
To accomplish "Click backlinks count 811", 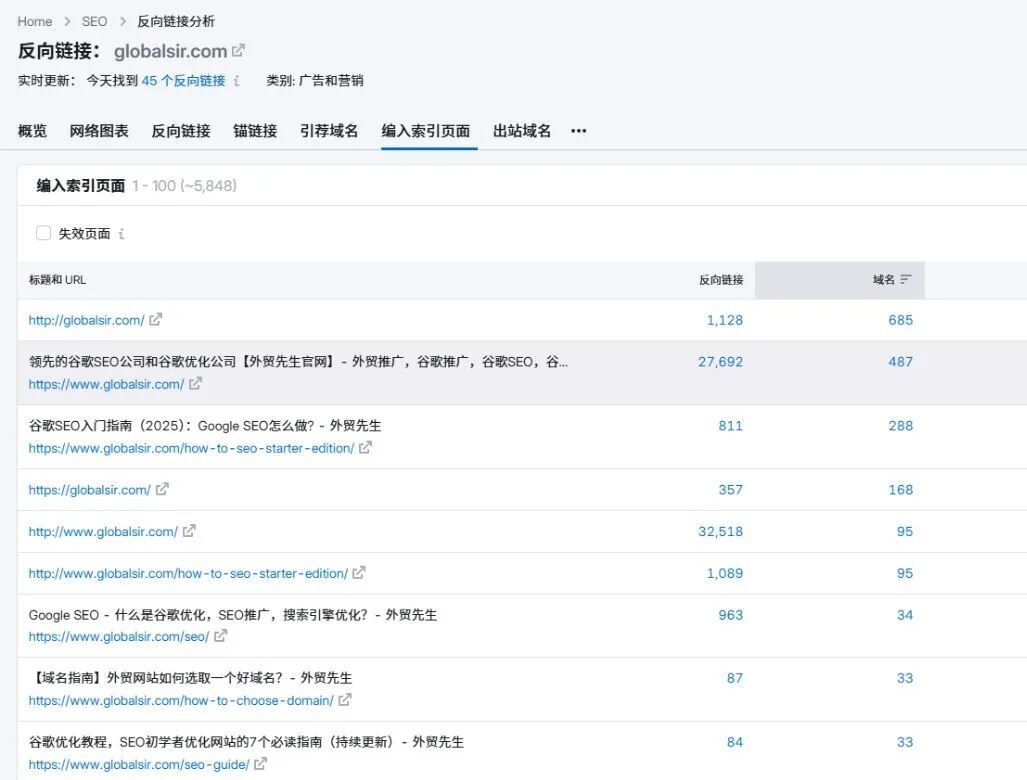I will click(x=730, y=426).
